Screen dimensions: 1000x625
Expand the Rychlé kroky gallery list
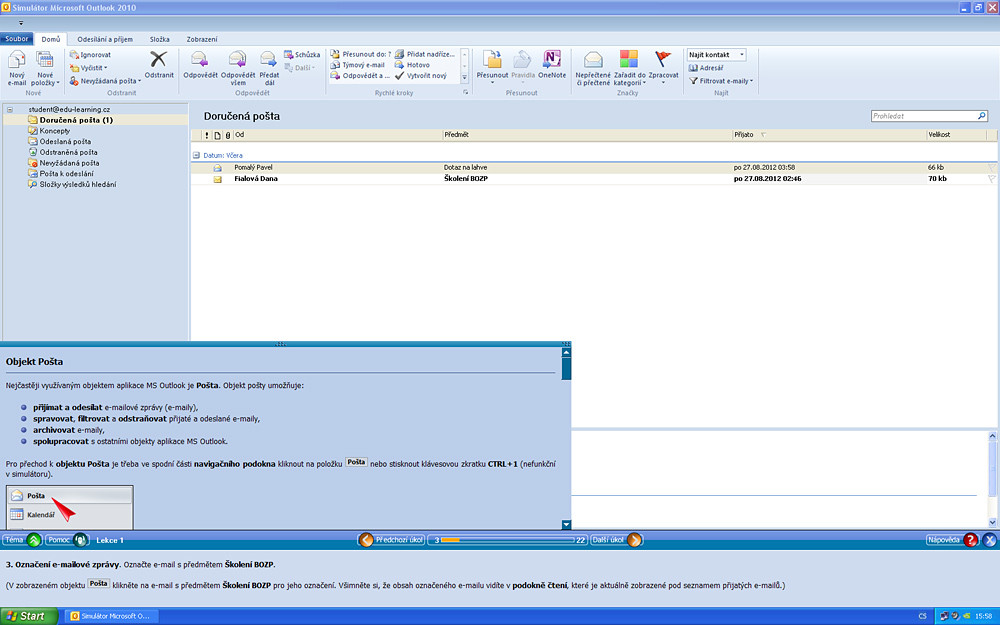464,77
